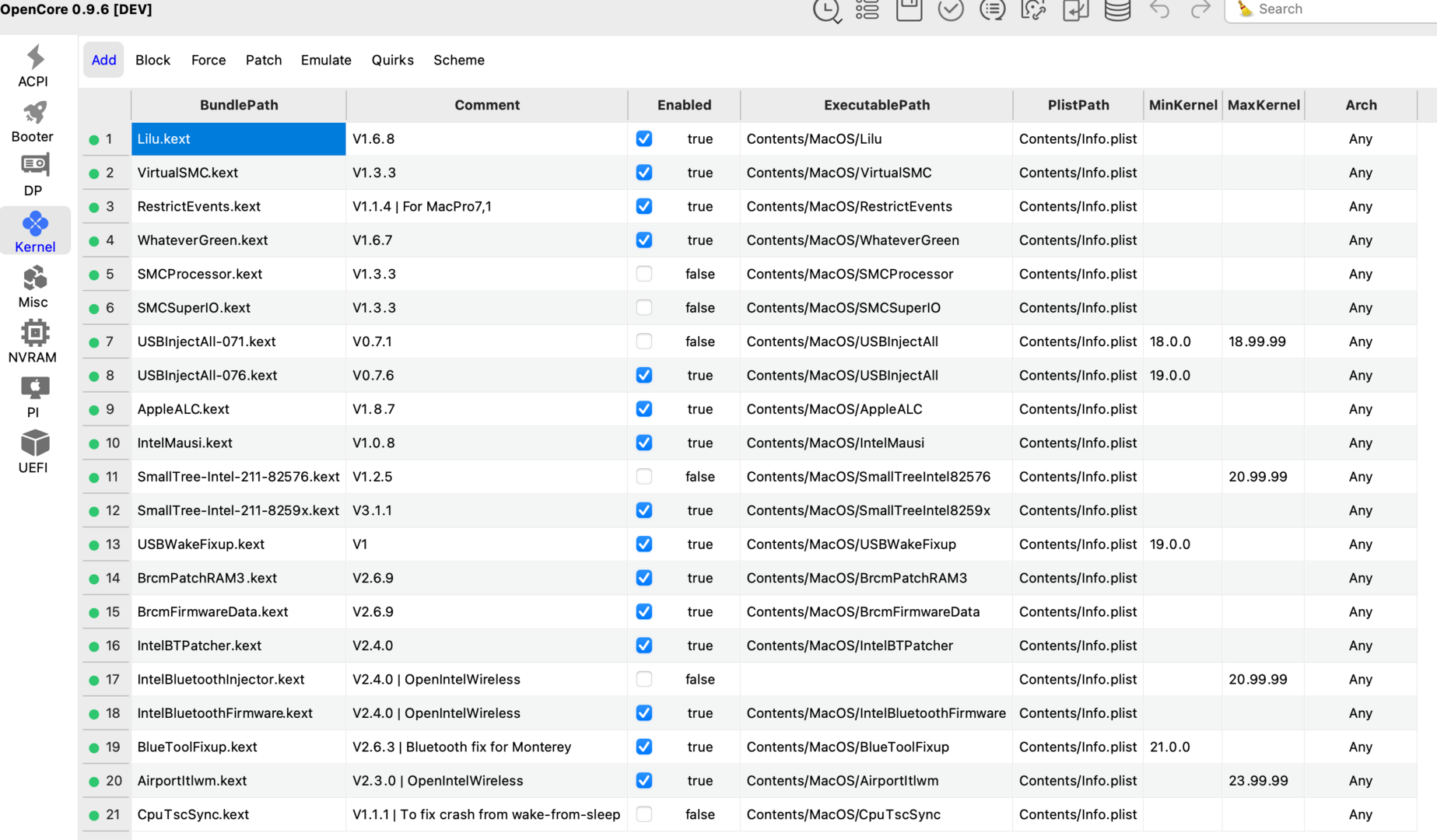Select the Arch value for IntelMausi.kext

tap(1360, 443)
